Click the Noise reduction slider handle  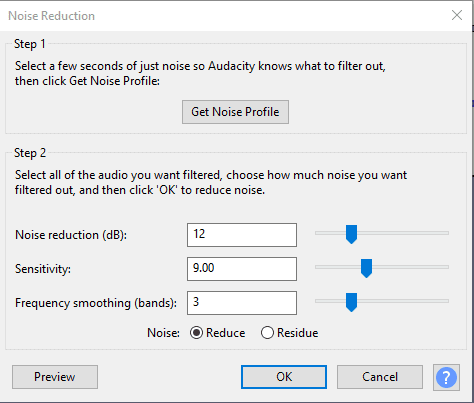(351, 234)
